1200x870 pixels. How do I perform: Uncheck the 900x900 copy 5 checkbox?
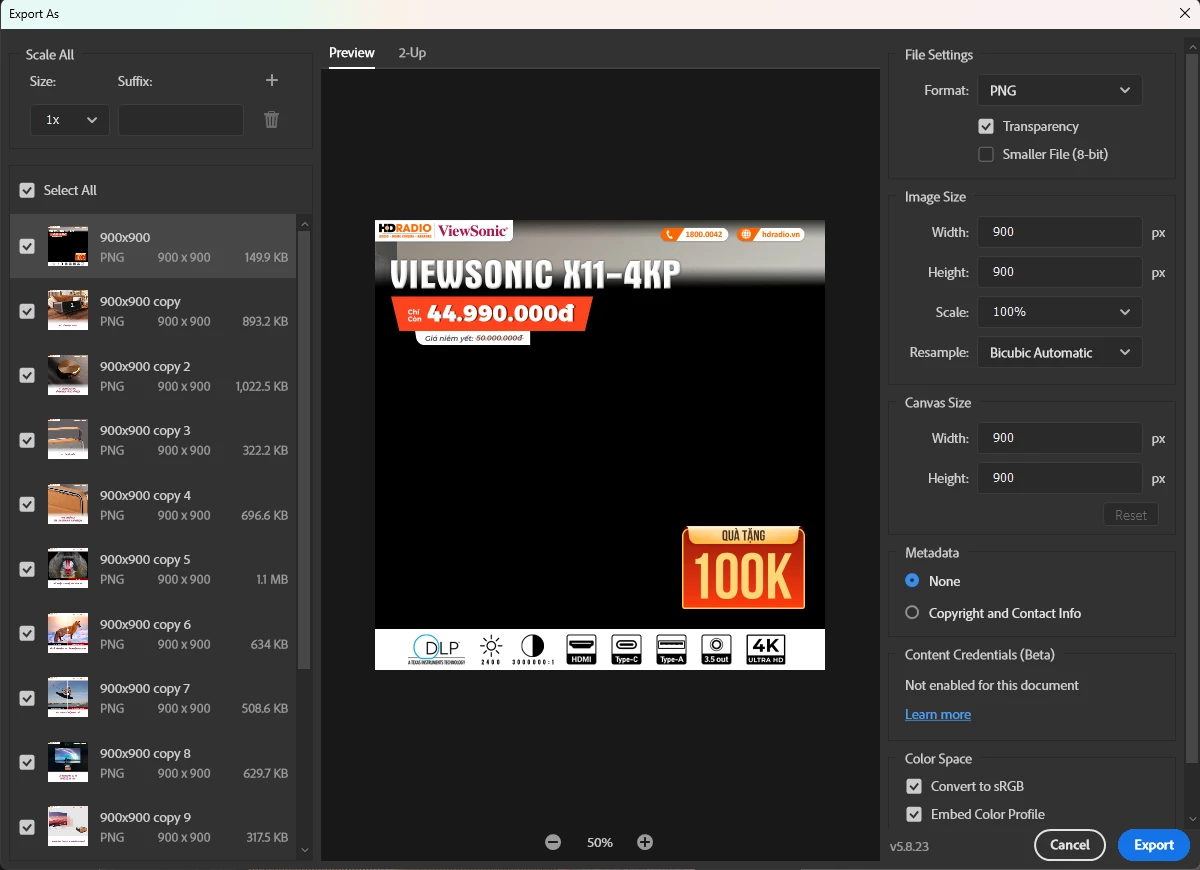27,569
